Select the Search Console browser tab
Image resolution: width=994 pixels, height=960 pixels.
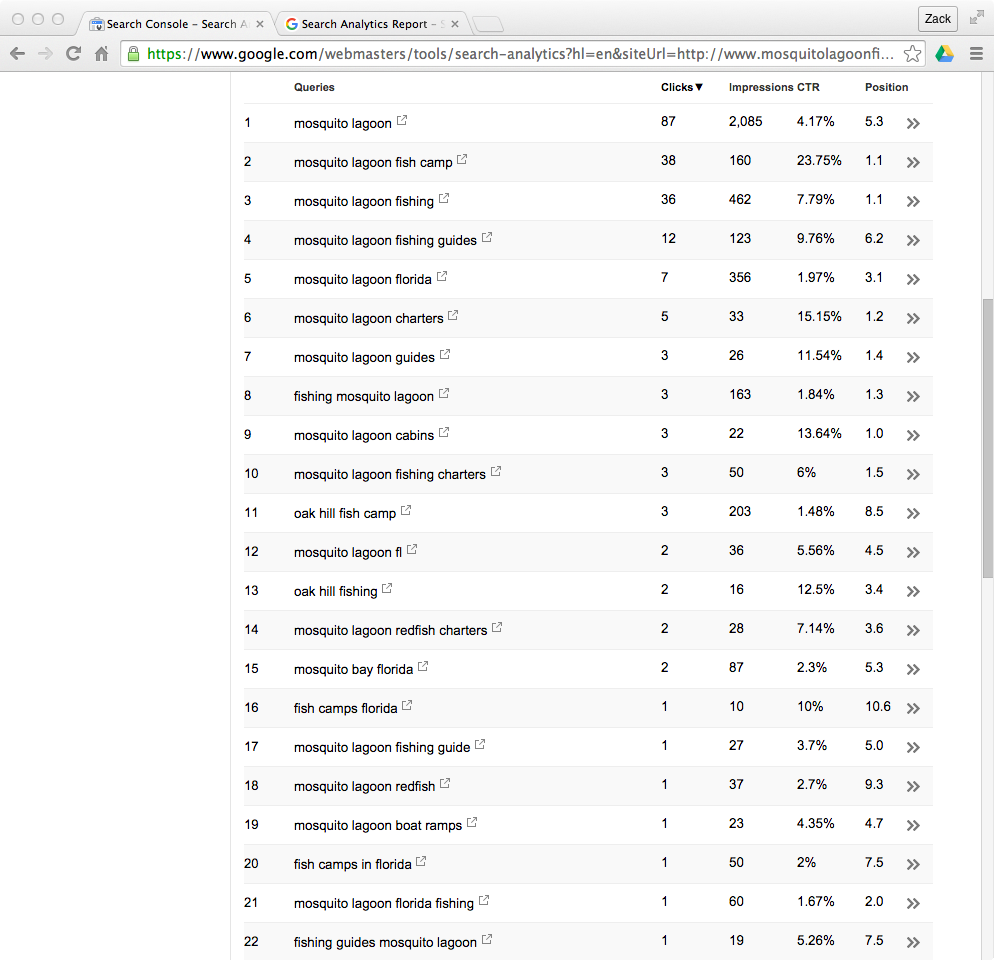170,22
